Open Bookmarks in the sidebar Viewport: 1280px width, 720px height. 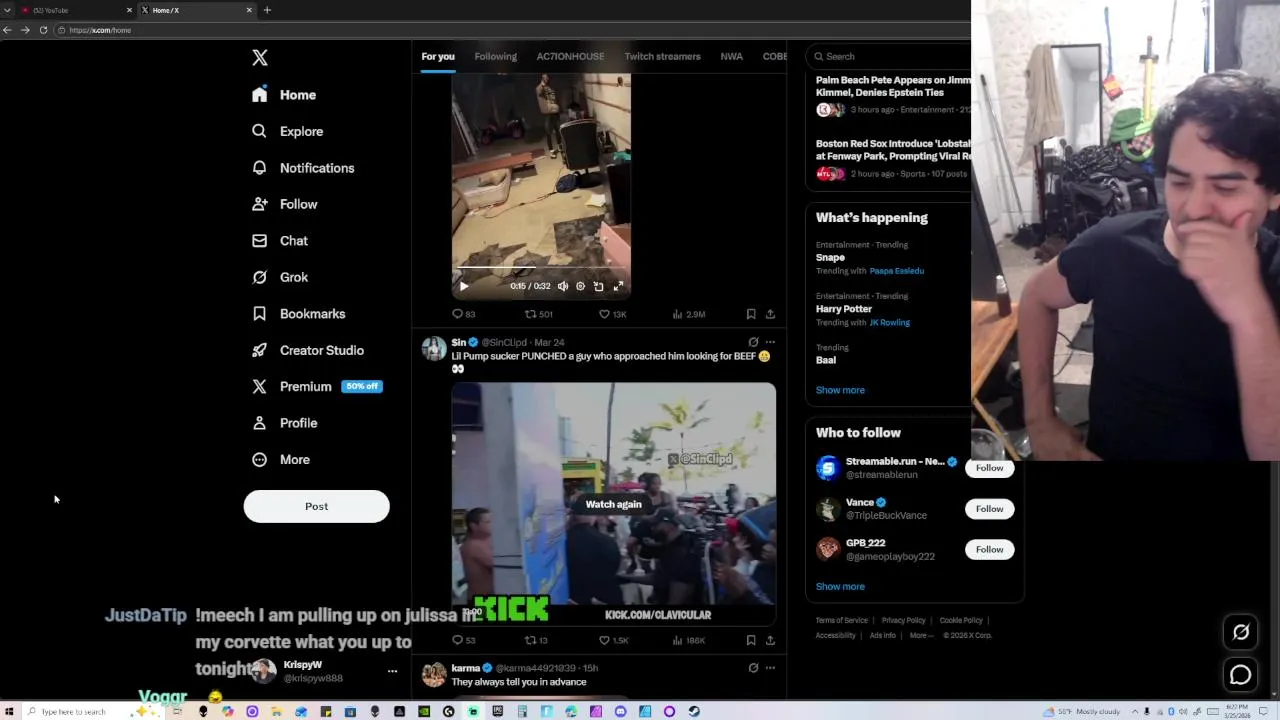coord(299,314)
